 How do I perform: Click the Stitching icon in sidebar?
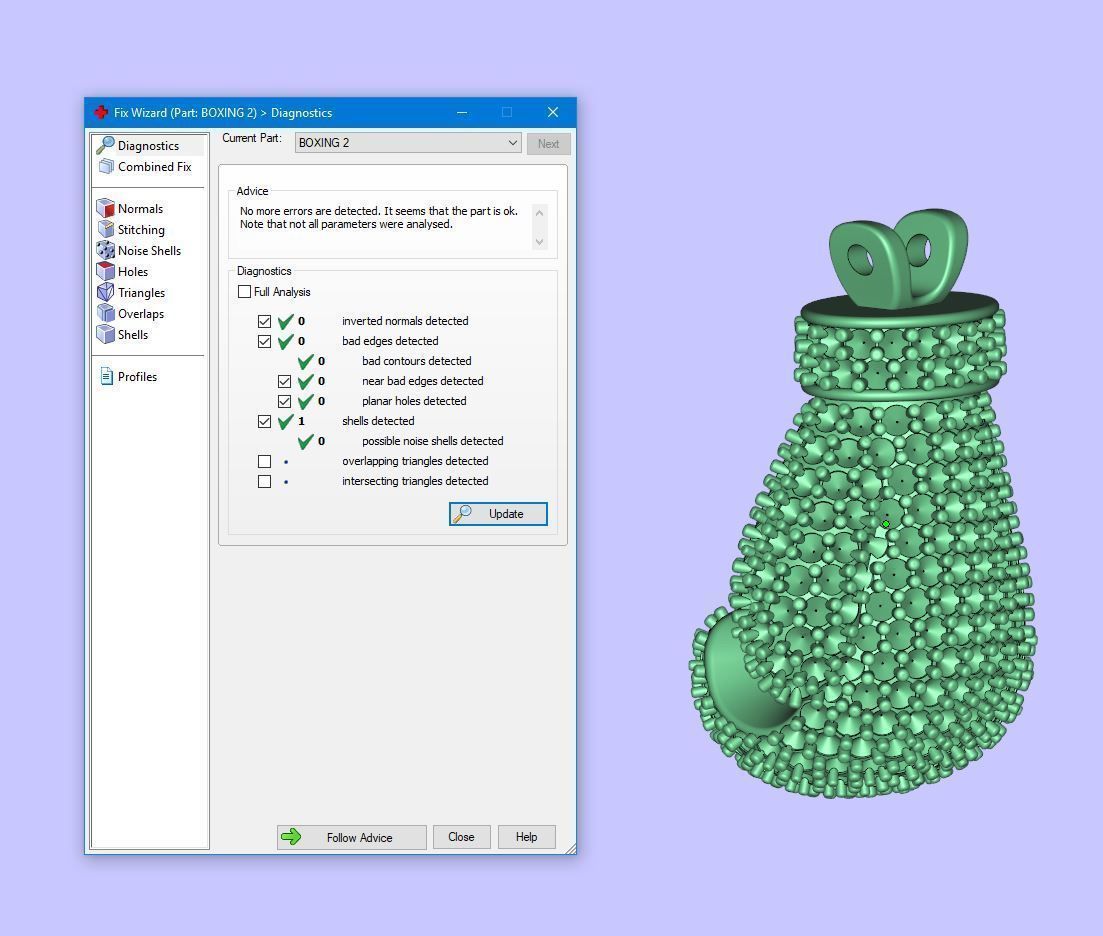[106, 229]
